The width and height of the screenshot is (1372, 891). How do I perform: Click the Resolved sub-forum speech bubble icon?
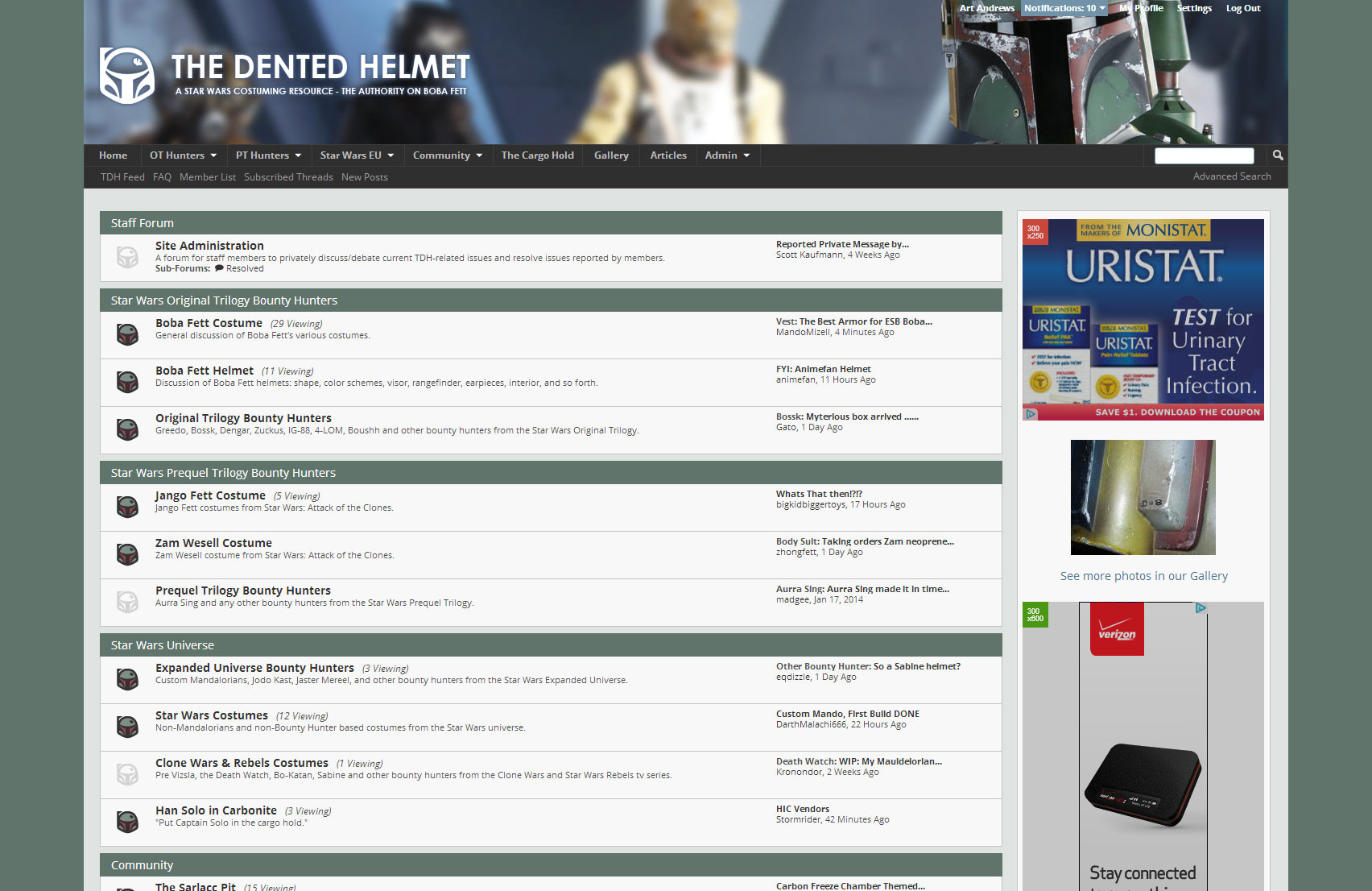(219, 268)
